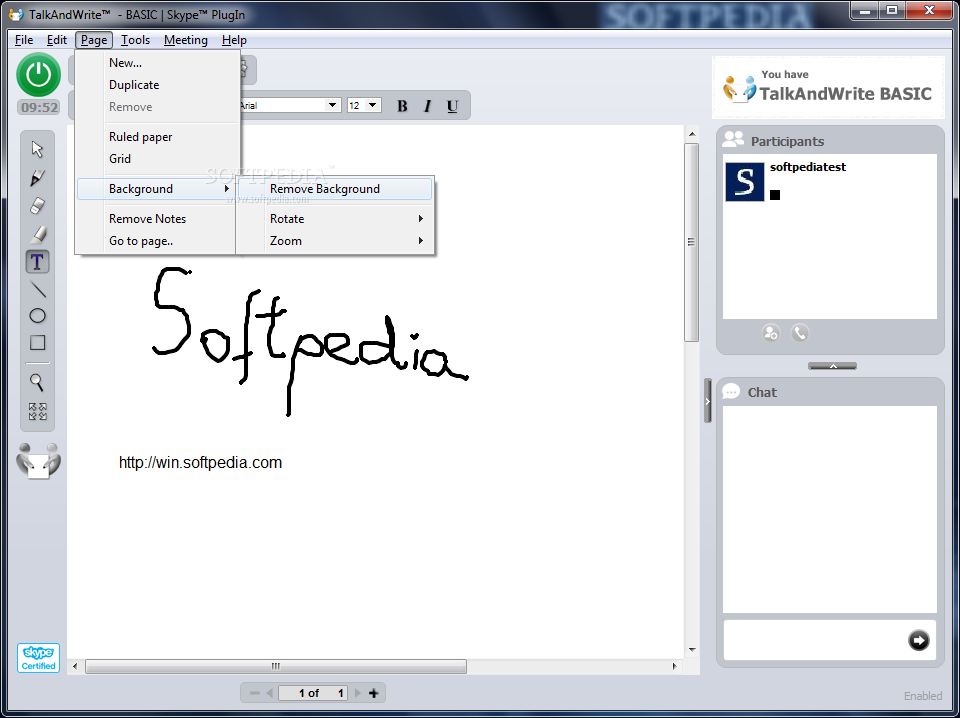Toggle underline formatting
The height and width of the screenshot is (718, 960).
[x=452, y=106]
